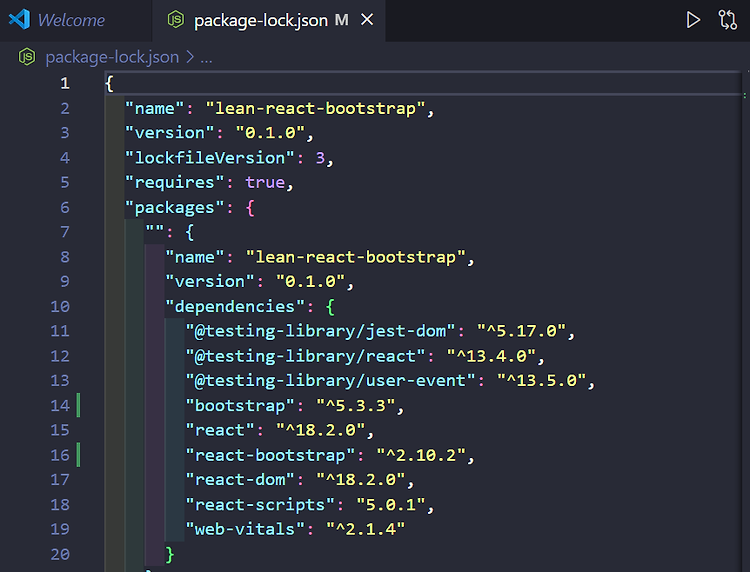Click the "^2.10.2" version value
This screenshot has width=750, height=572.
coord(421,455)
